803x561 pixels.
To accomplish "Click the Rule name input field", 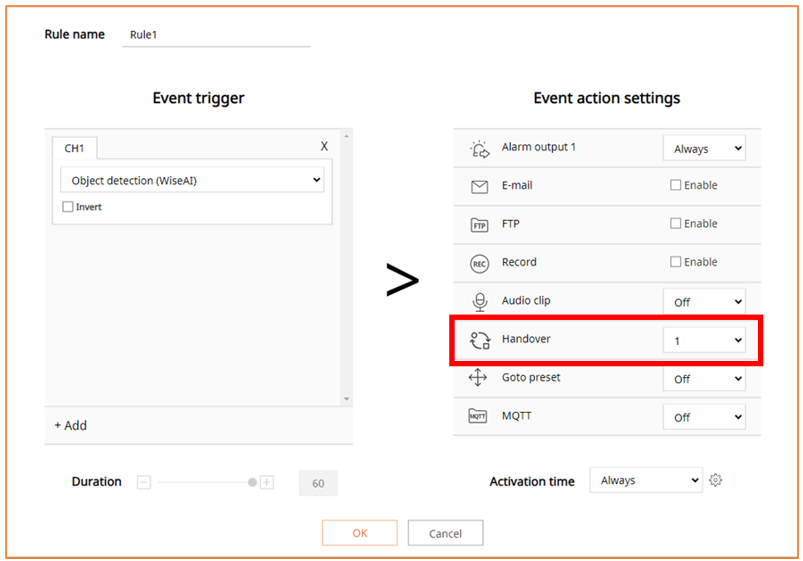I will coord(216,35).
